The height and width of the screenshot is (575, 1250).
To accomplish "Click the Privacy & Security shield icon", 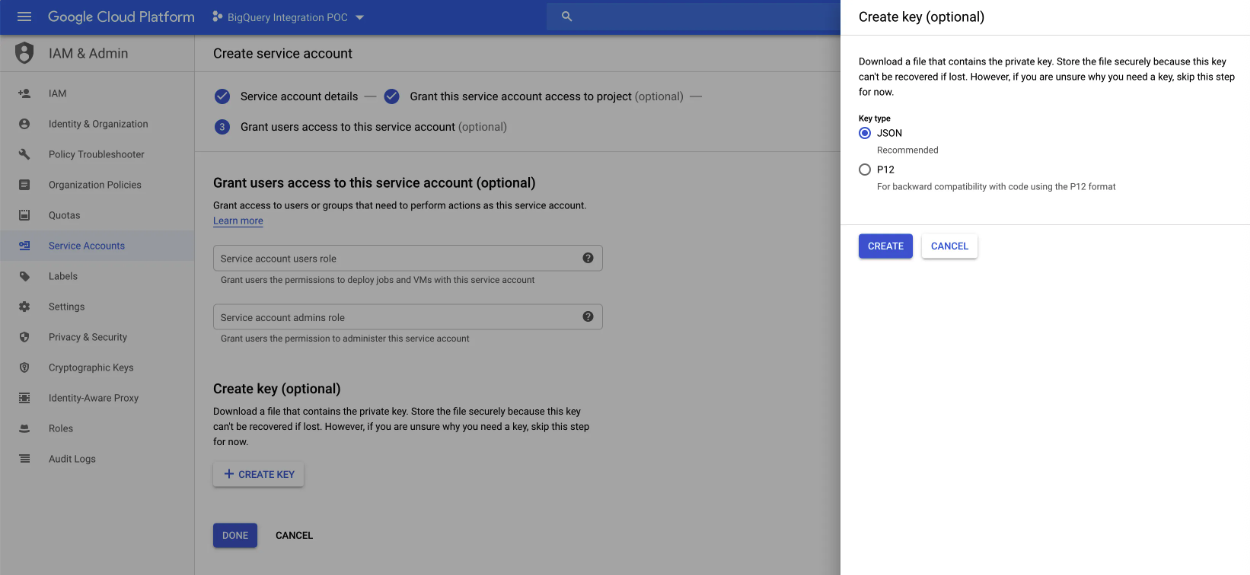I will pos(24,337).
